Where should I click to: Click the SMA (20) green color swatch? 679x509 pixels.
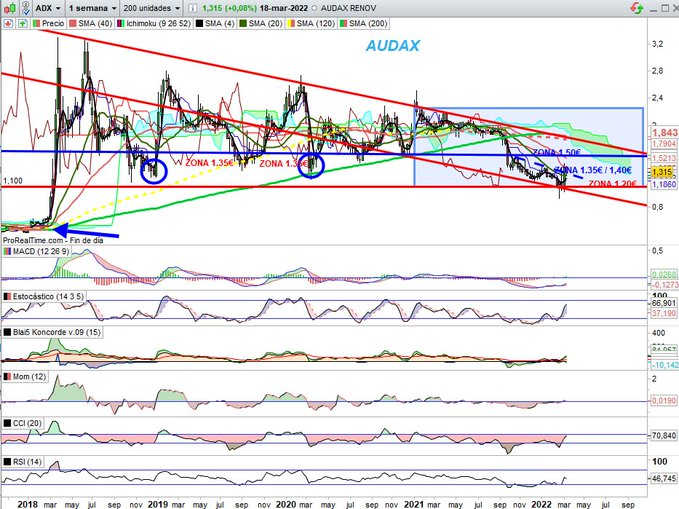243,23
